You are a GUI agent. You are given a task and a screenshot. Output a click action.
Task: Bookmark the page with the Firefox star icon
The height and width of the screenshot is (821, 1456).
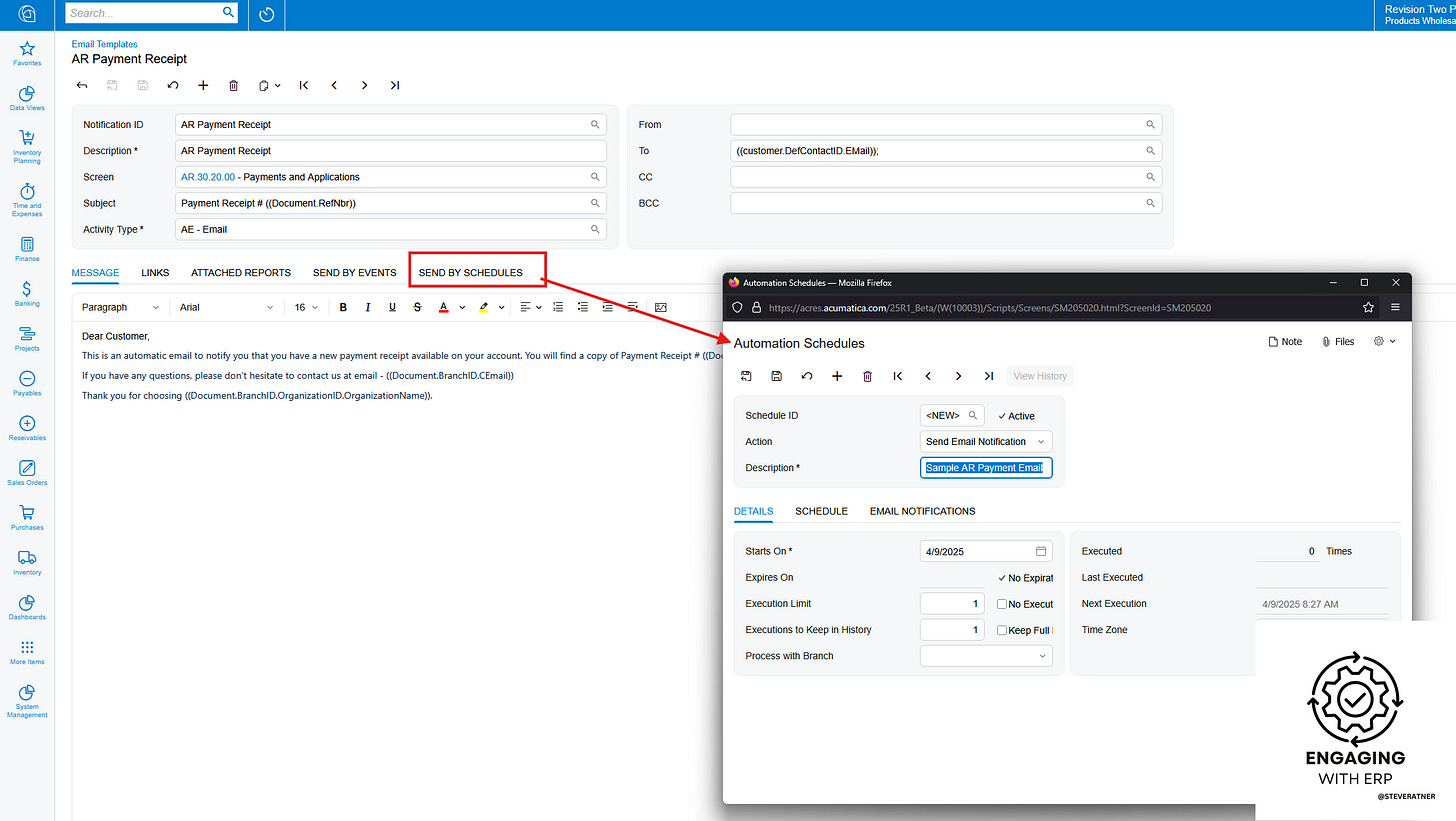point(1368,307)
